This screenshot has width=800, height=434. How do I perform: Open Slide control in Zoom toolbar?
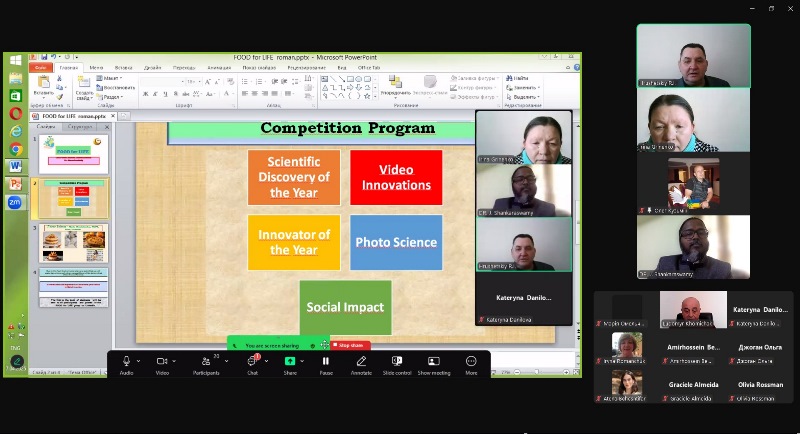tap(397, 365)
